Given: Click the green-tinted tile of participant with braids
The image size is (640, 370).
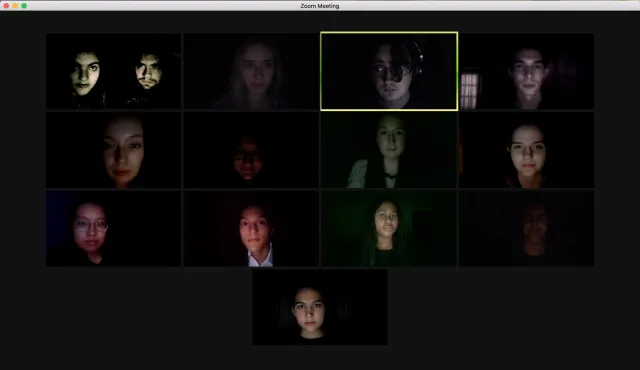Looking at the screenshot, I should click(389, 228).
